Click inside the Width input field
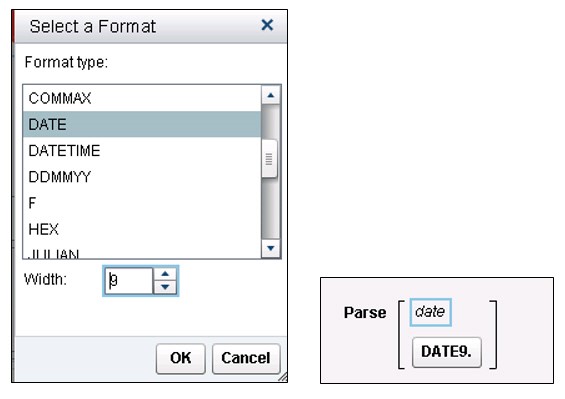The image size is (565, 399). [x=129, y=280]
